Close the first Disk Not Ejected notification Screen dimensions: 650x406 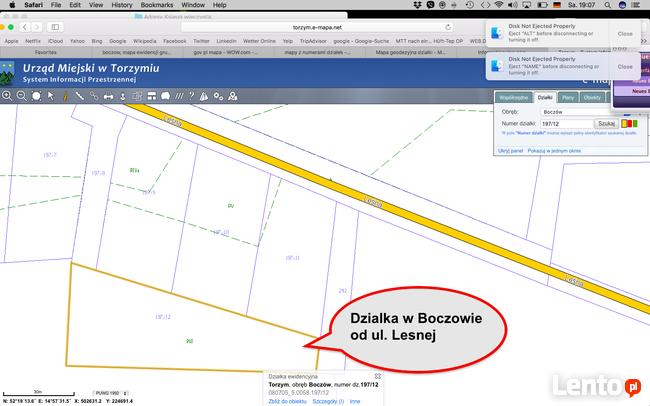[625, 33]
